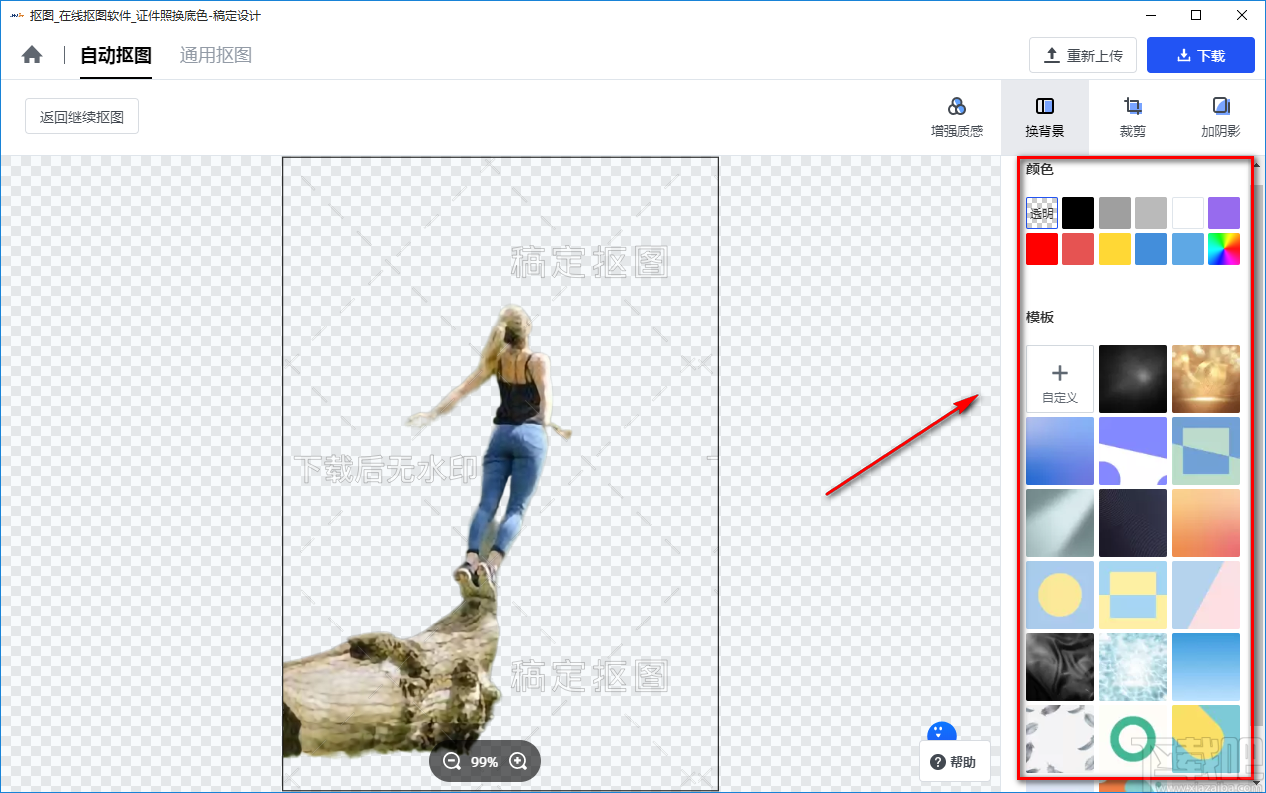Open the 帮助 help button
The height and width of the screenshot is (793, 1266).
[x=954, y=762]
